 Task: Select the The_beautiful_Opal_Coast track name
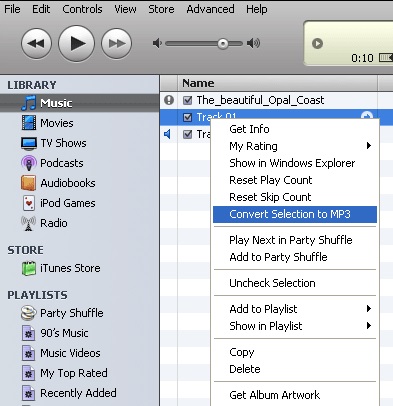[x=260, y=100]
